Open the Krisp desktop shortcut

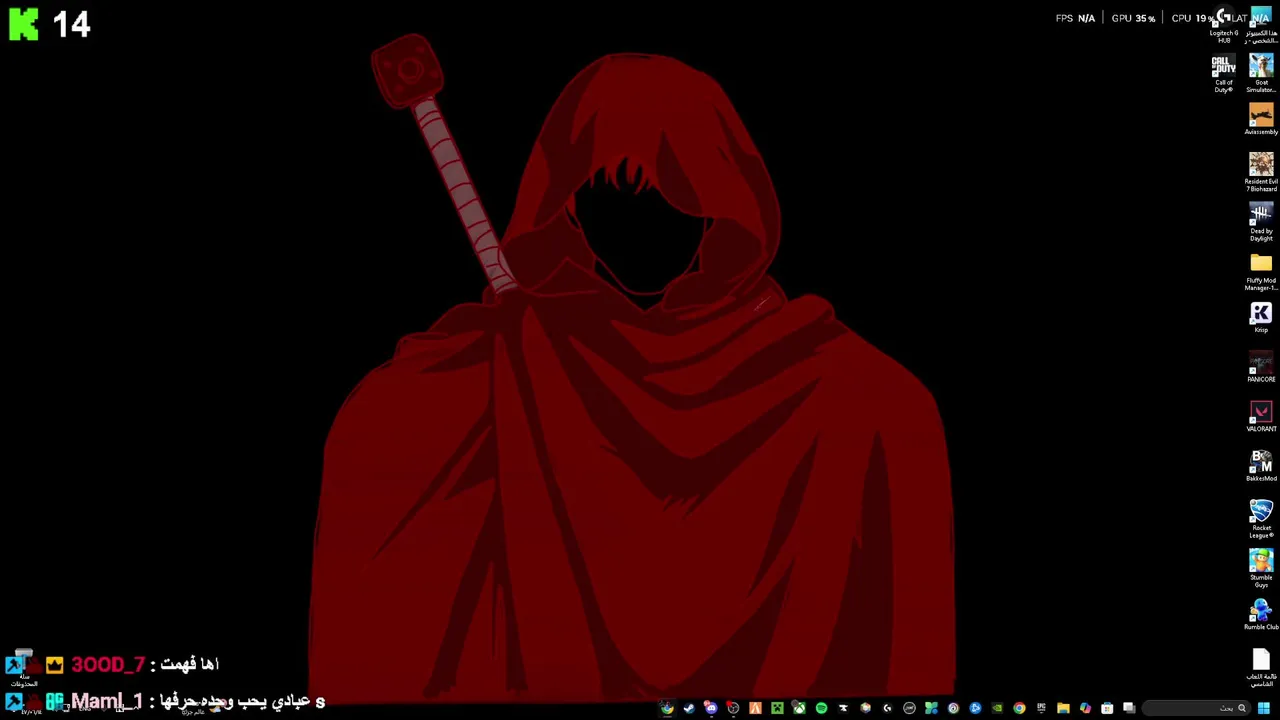tap(1261, 317)
